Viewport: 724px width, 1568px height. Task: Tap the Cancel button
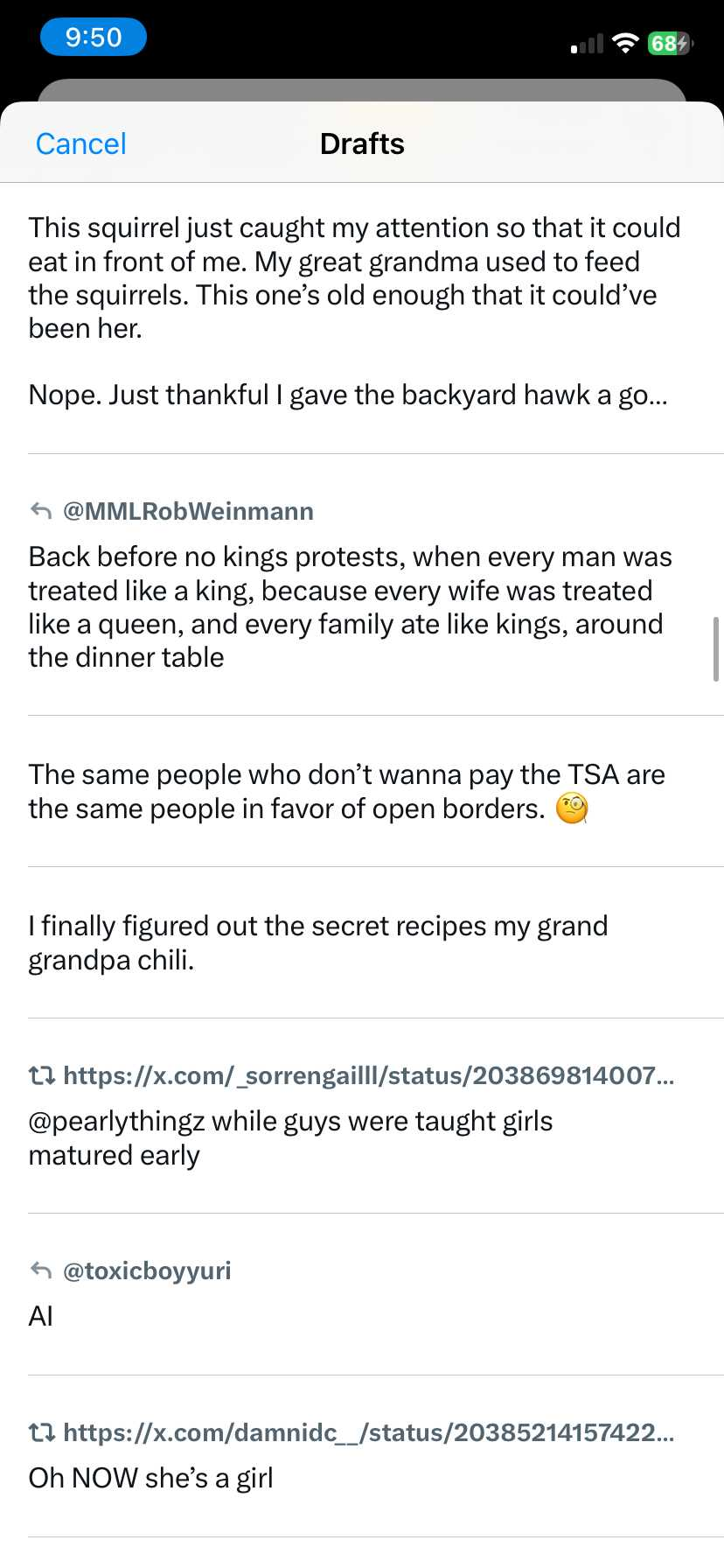point(81,143)
